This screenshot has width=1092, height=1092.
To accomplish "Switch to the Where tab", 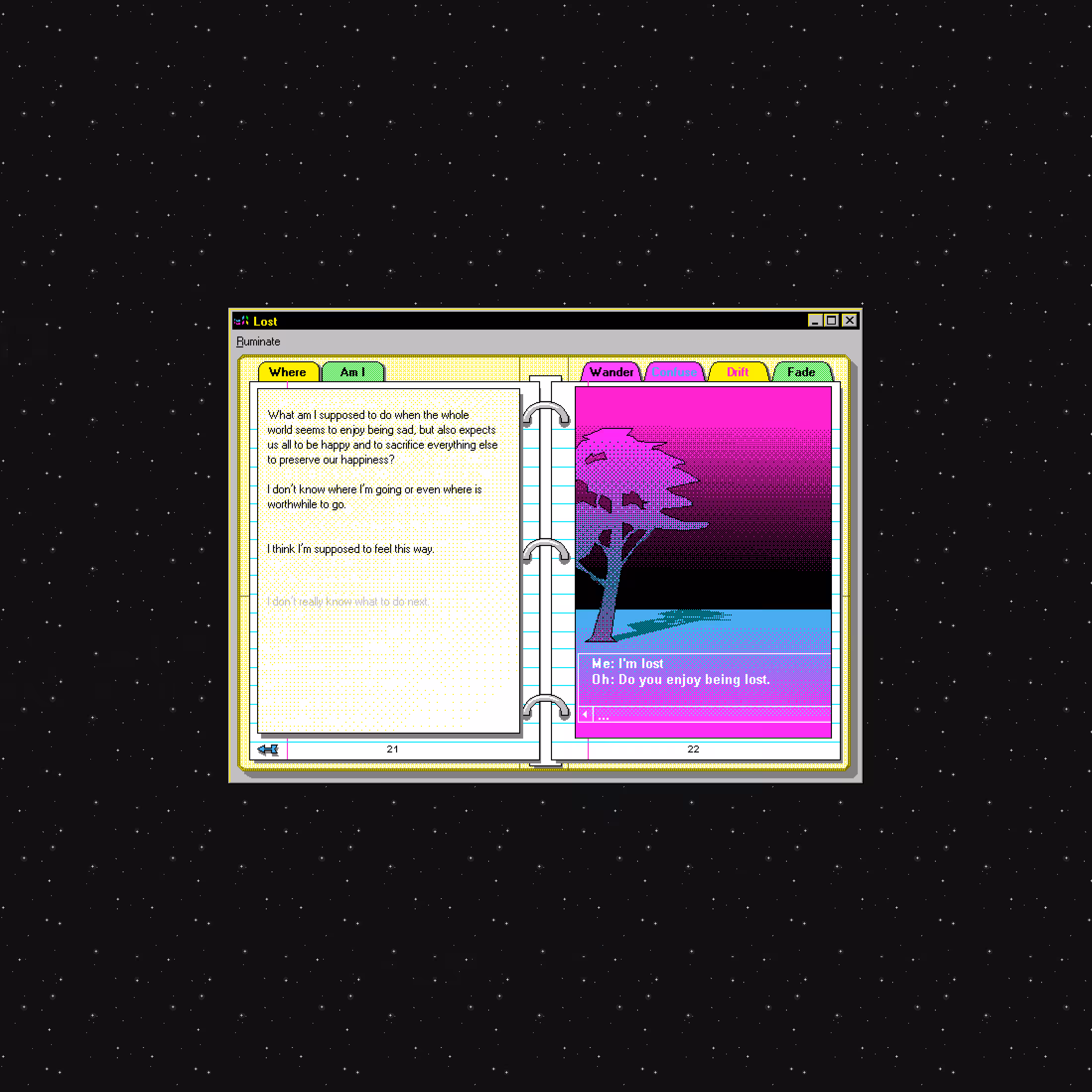I will click(288, 372).
